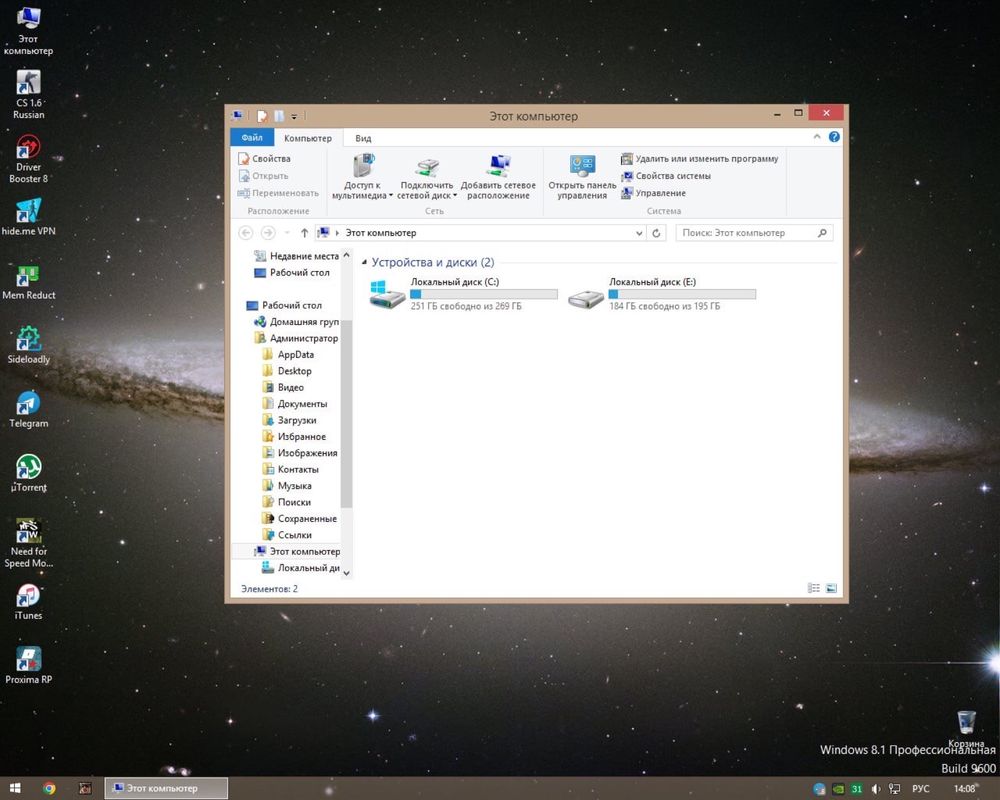Image resolution: width=1000 pixels, height=800 pixels.
Task: Select the Mem Reduct desktop shortcut
Action: (x=29, y=281)
